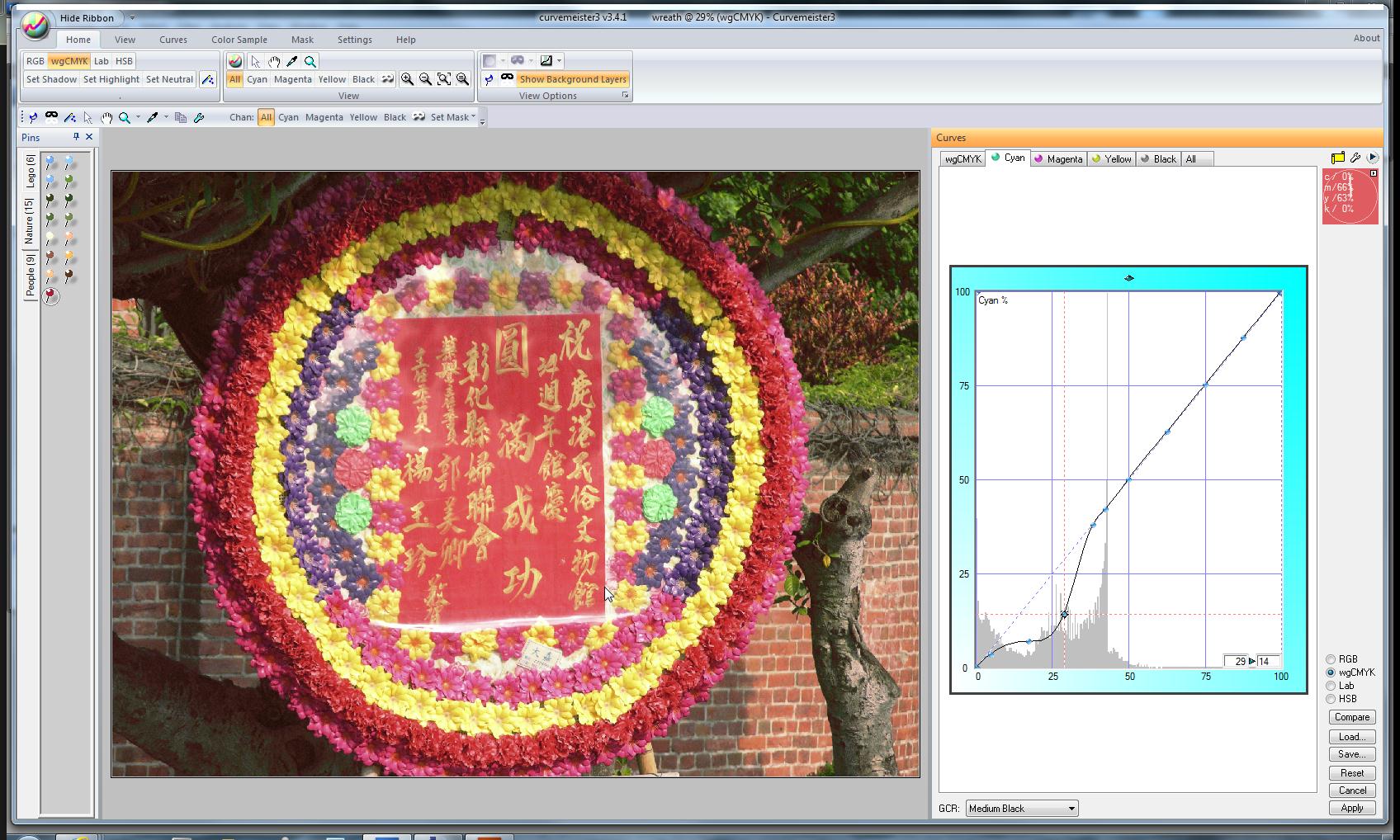Click the Apply button

click(x=1352, y=808)
